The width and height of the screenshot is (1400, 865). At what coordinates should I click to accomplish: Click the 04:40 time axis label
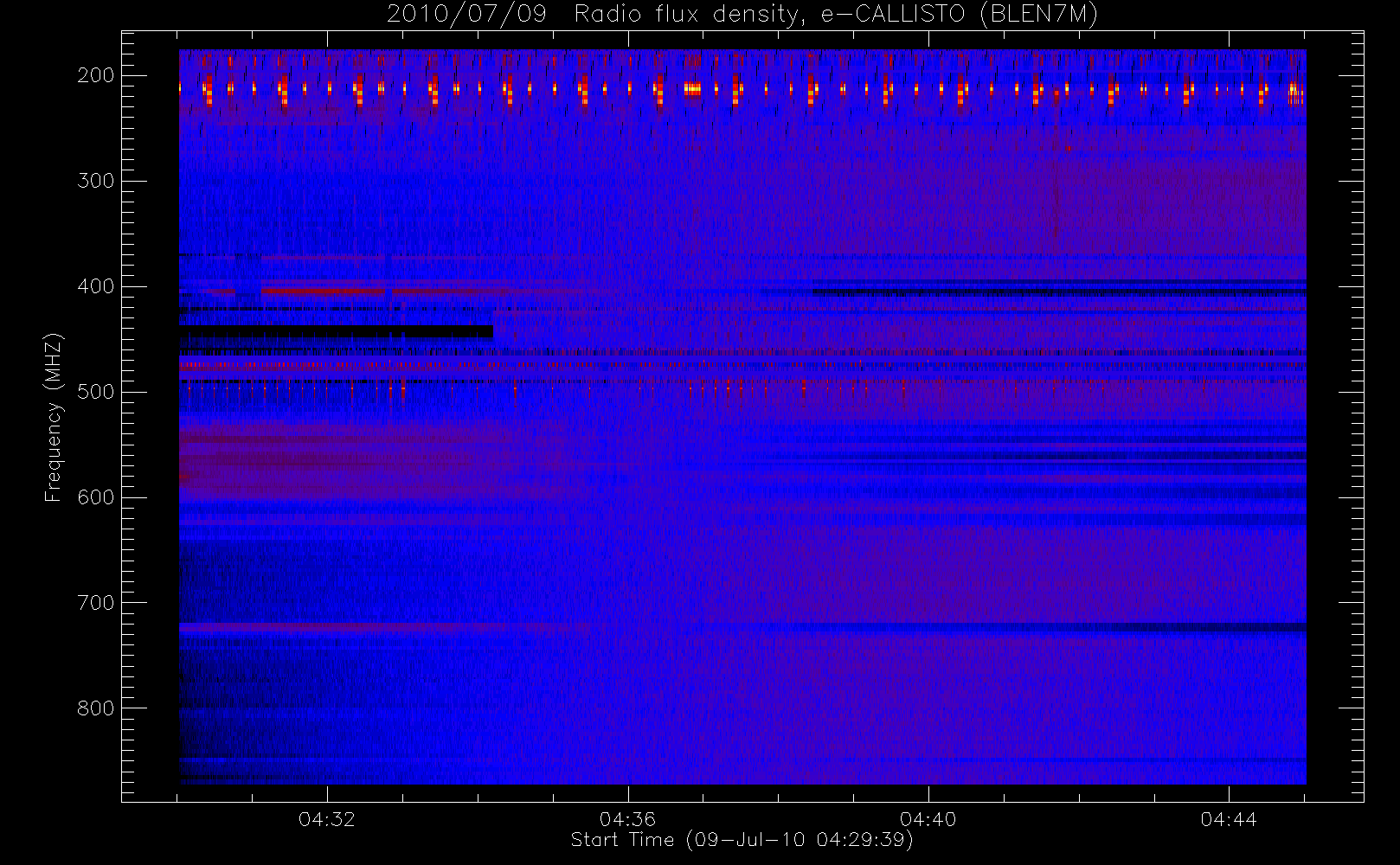[x=928, y=819]
